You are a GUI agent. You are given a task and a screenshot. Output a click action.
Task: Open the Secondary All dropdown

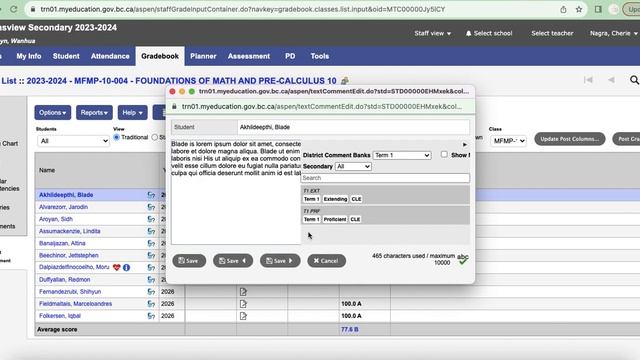(353, 167)
